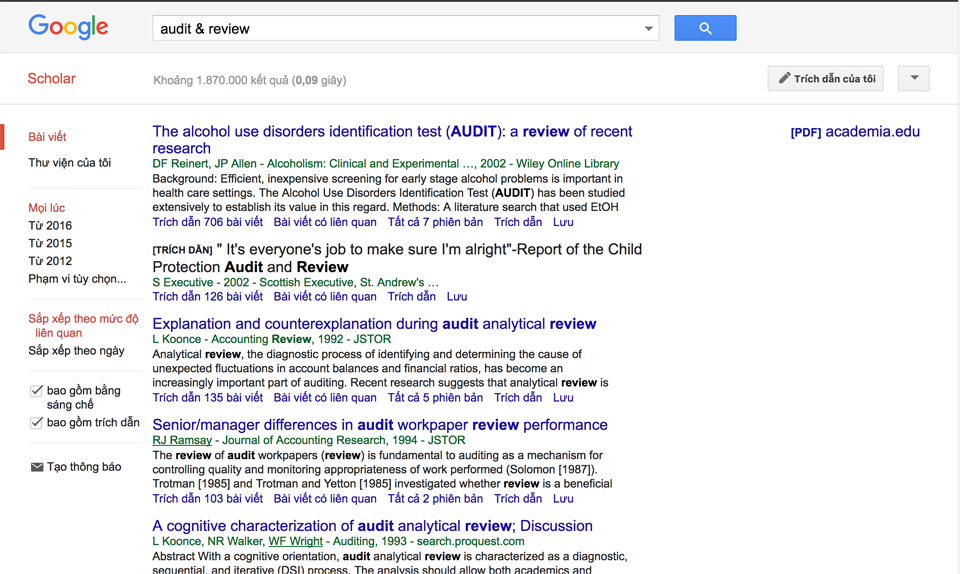
Task: Click the 'Tạo thông báo' alert link
Action: [x=84, y=467]
